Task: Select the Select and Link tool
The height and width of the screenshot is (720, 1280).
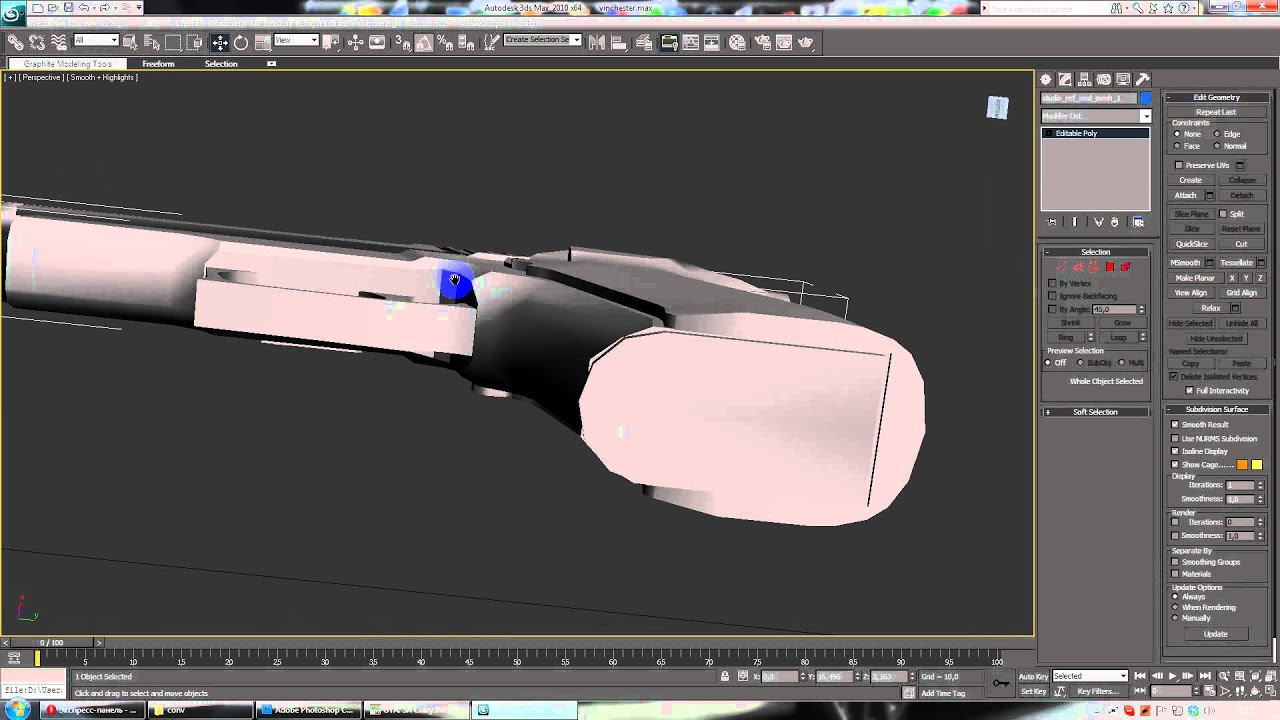Action: coord(15,42)
